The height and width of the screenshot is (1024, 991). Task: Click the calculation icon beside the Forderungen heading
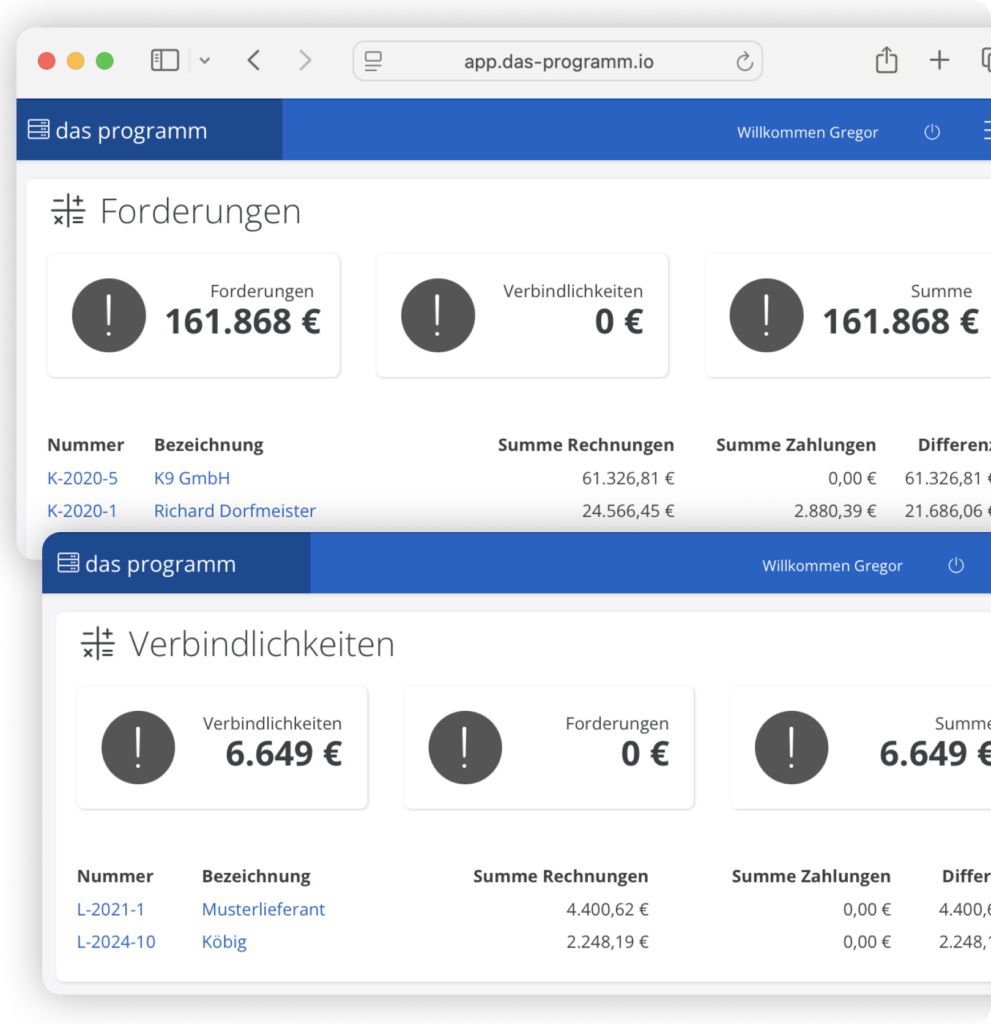[67, 211]
